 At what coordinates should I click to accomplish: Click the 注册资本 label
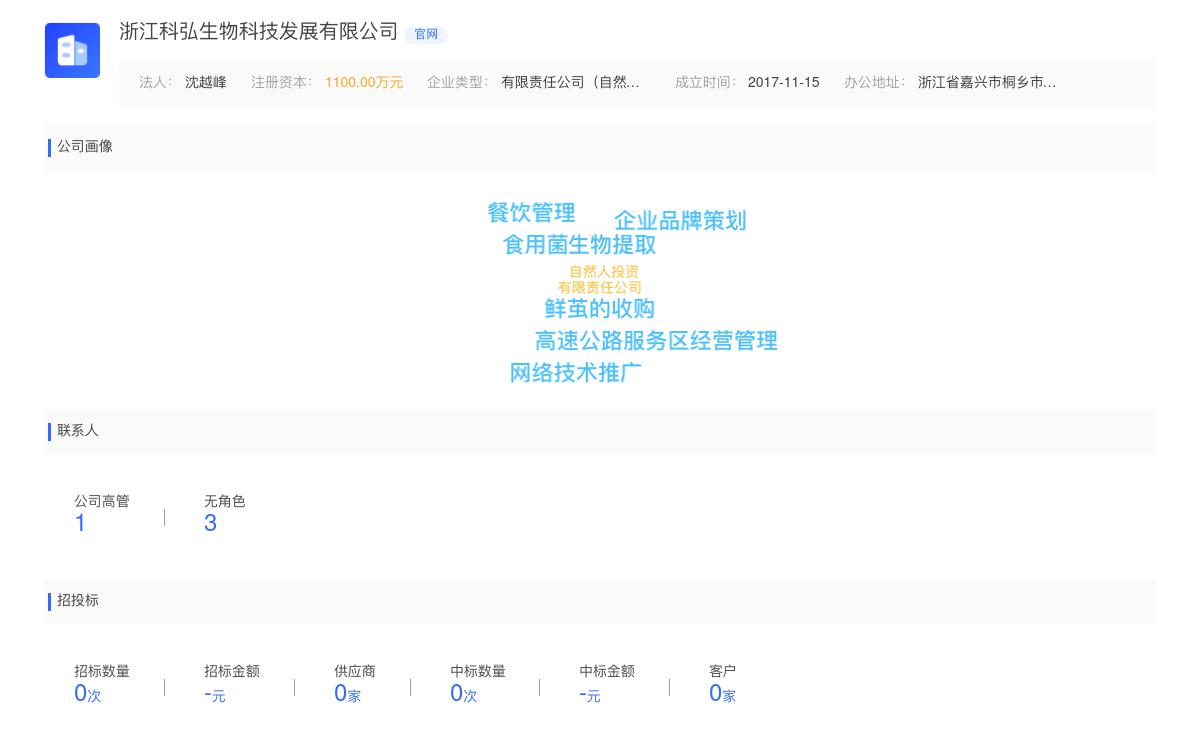pos(282,83)
